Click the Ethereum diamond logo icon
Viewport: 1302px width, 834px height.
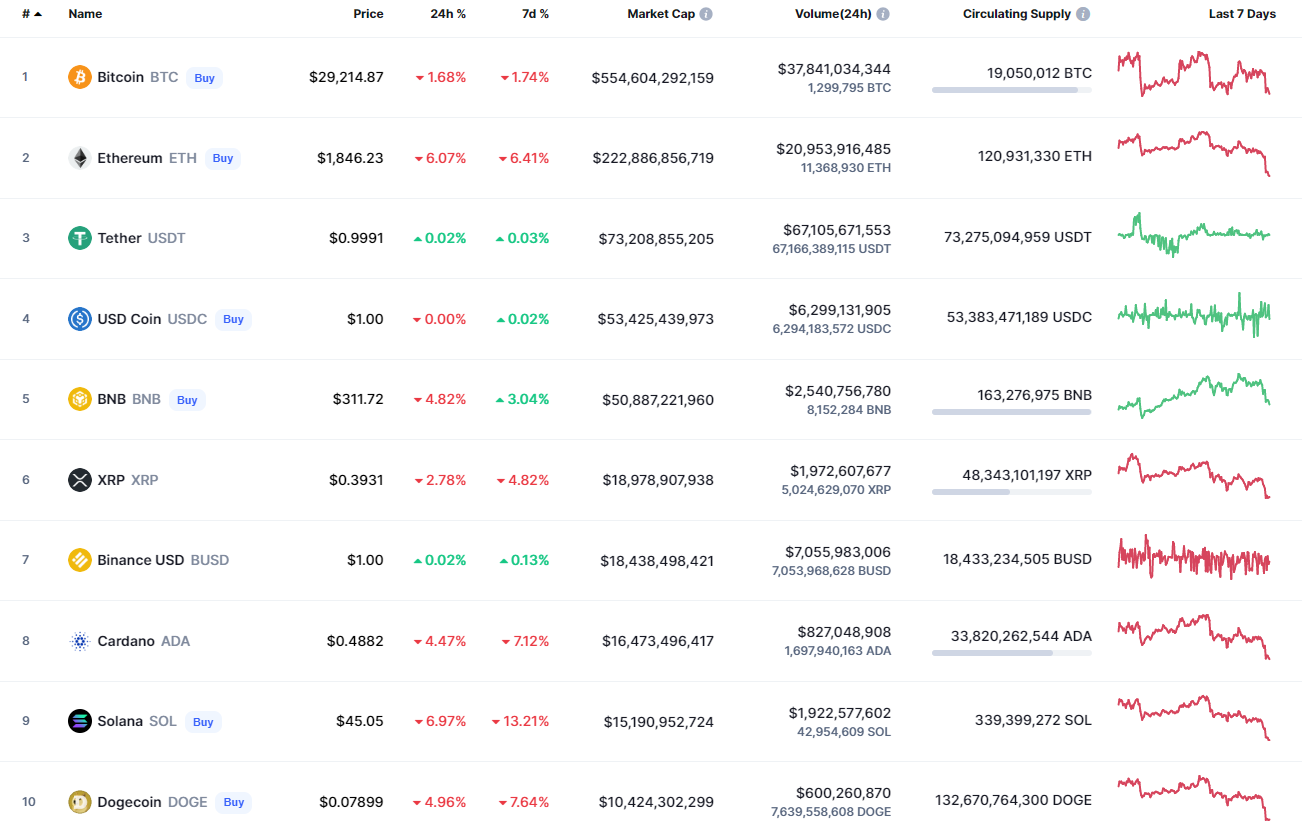[x=79, y=158]
